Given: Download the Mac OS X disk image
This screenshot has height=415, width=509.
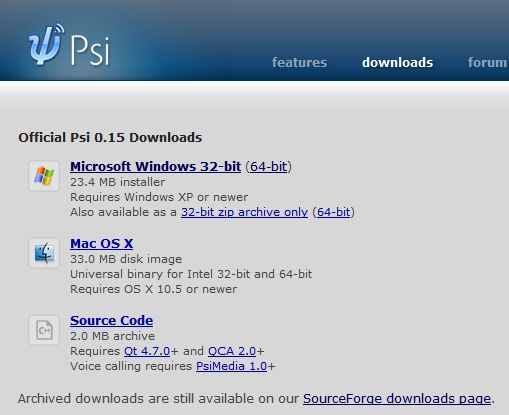Looking at the screenshot, I should (x=102, y=243).
